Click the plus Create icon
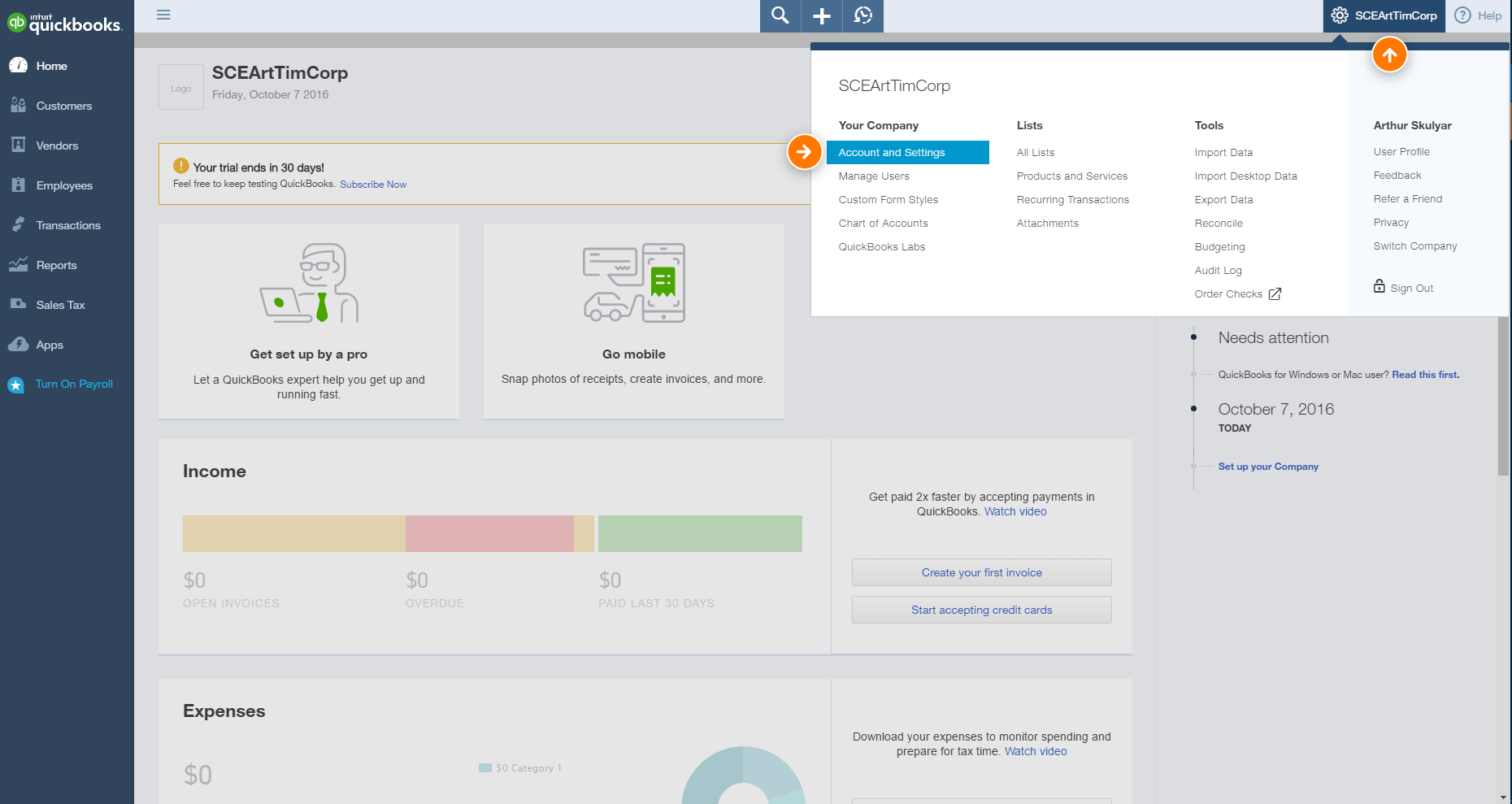1512x804 pixels. (822, 15)
